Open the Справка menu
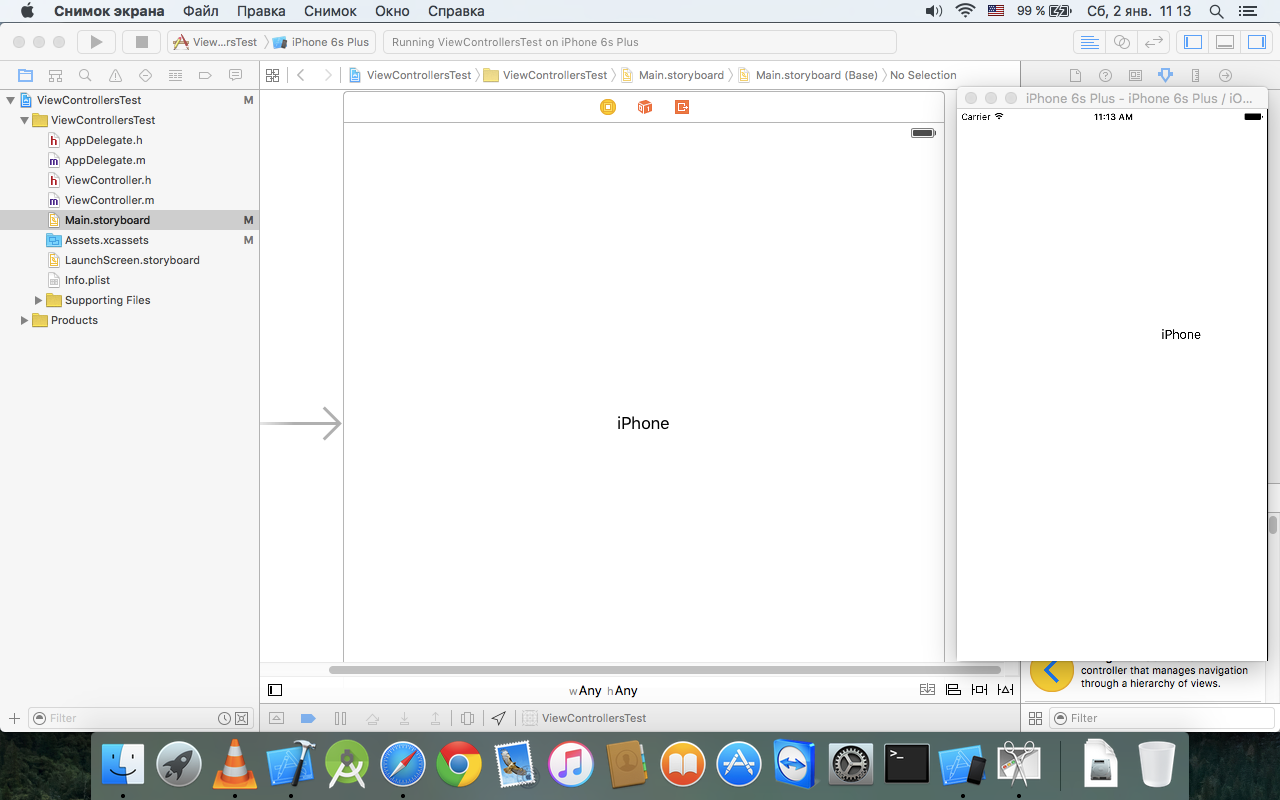 pos(456,11)
